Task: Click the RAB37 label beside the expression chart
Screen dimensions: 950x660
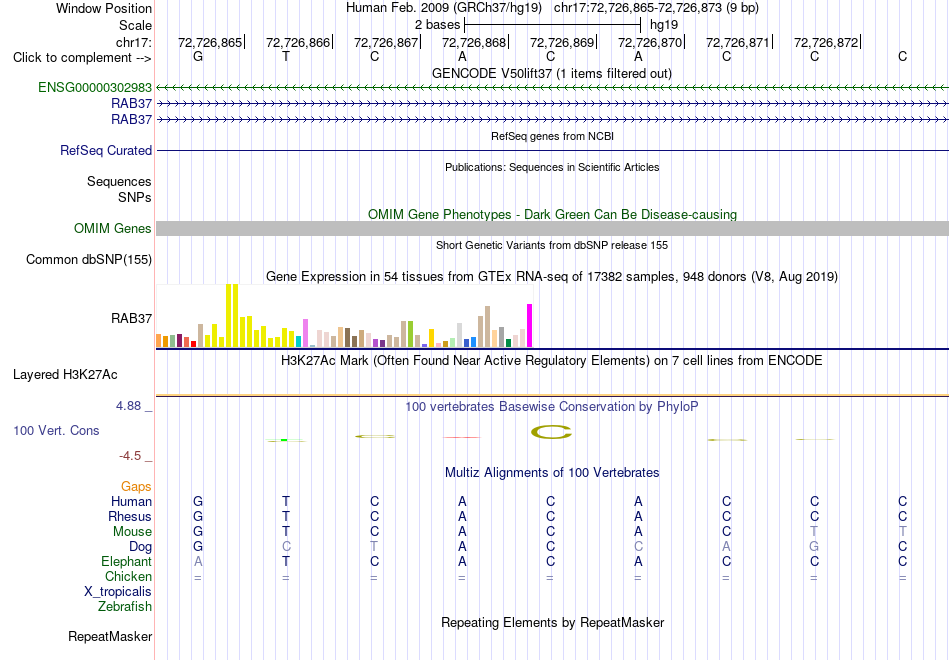Action: [131, 319]
